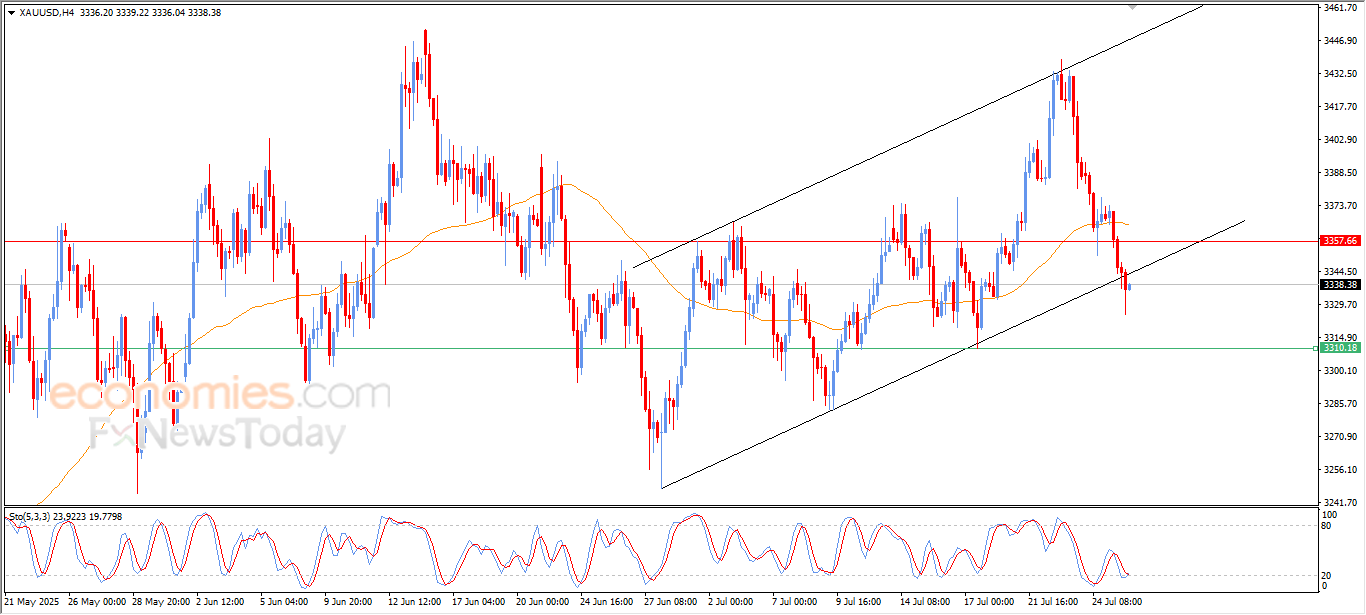Image resolution: width=1366 pixels, height=615 pixels.
Task: Click the current price label 3338.38
Action: coord(1339,285)
